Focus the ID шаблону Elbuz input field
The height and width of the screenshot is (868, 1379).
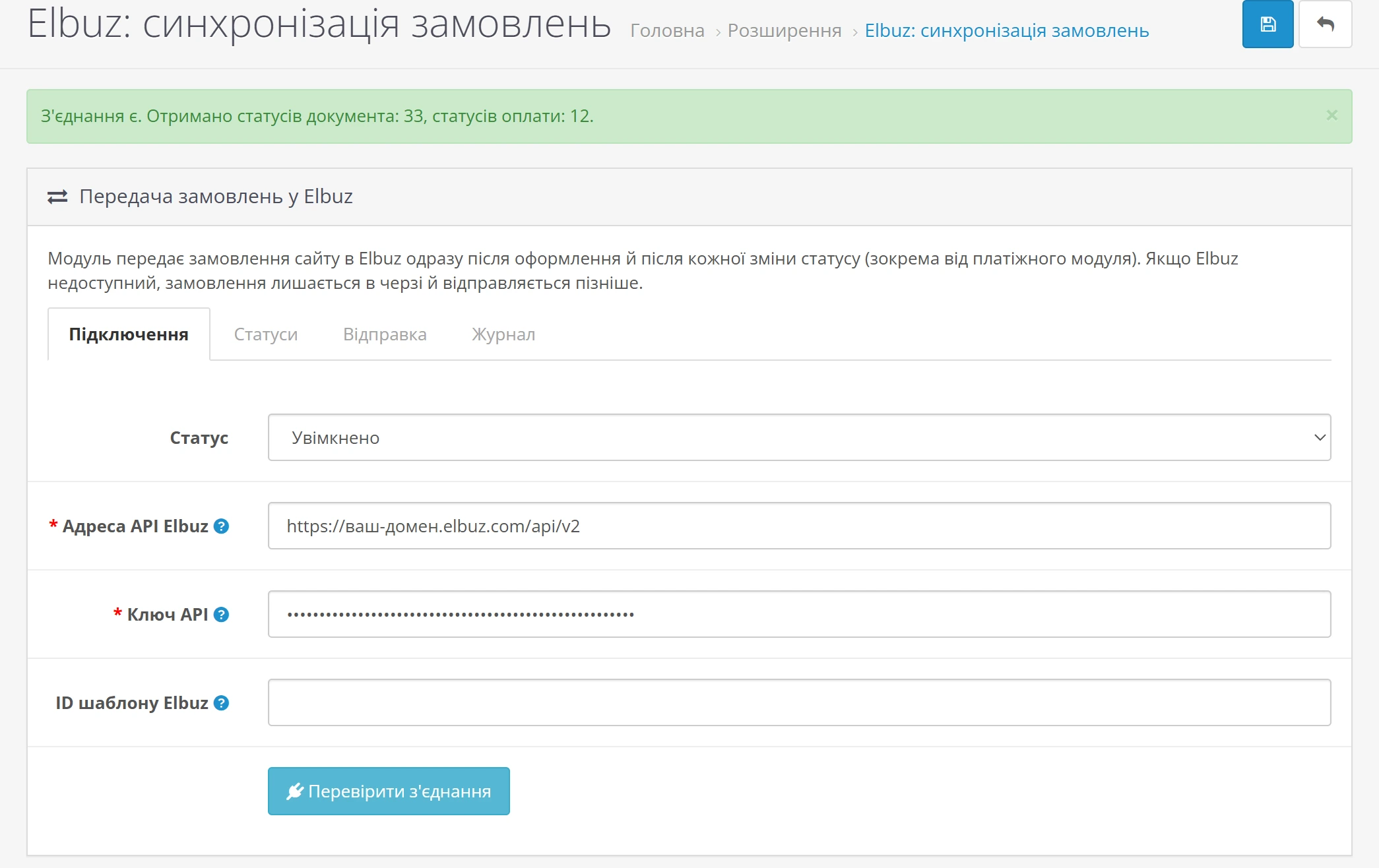[x=799, y=702]
